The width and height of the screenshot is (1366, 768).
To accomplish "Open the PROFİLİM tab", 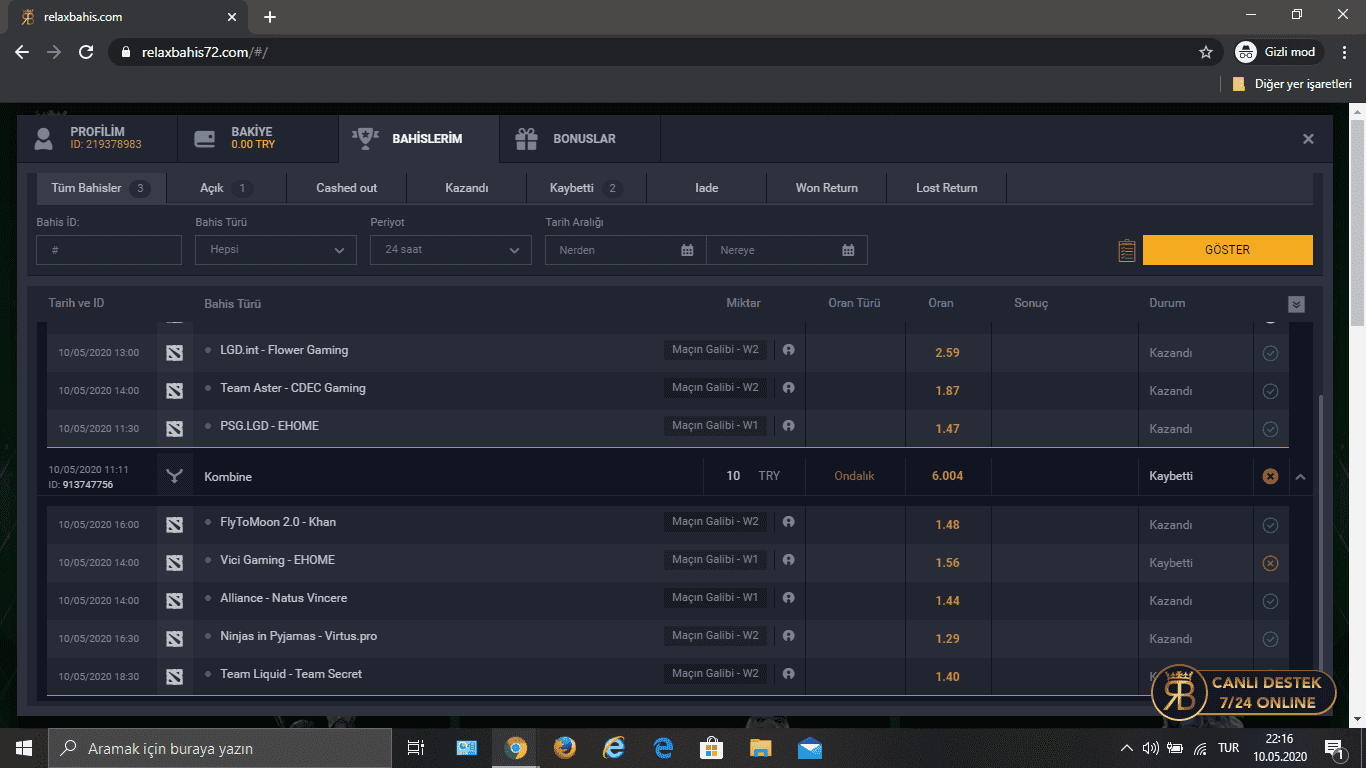I will point(97,139).
